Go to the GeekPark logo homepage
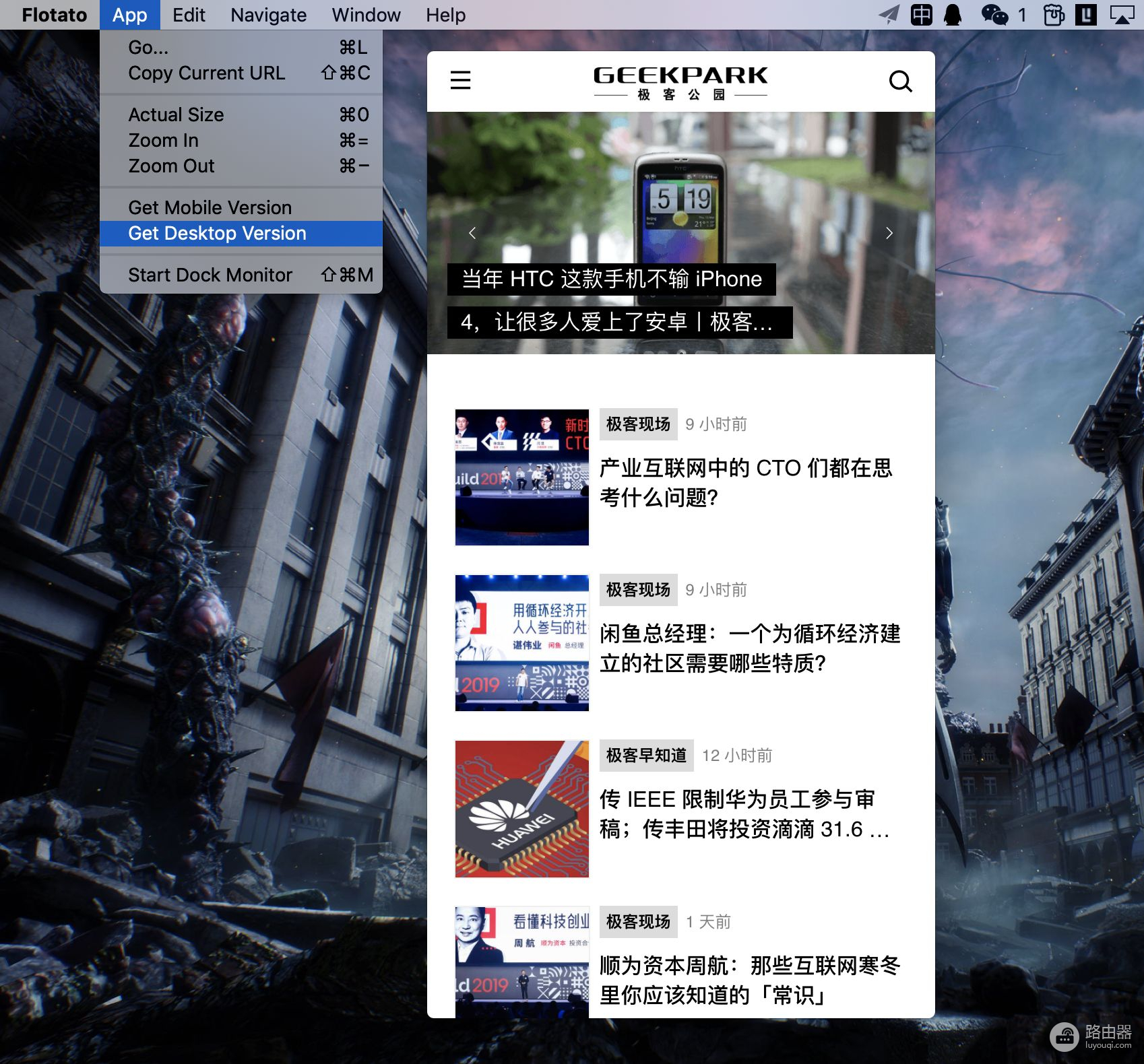This screenshot has height=1064, width=1144. click(680, 84)
